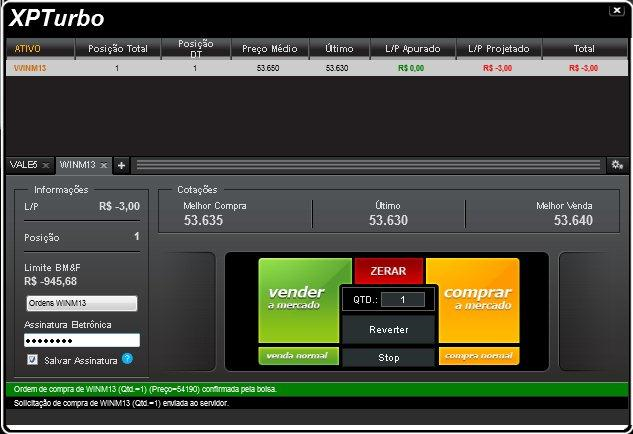
Task: Click the Stop button
Action: point(388,357)
